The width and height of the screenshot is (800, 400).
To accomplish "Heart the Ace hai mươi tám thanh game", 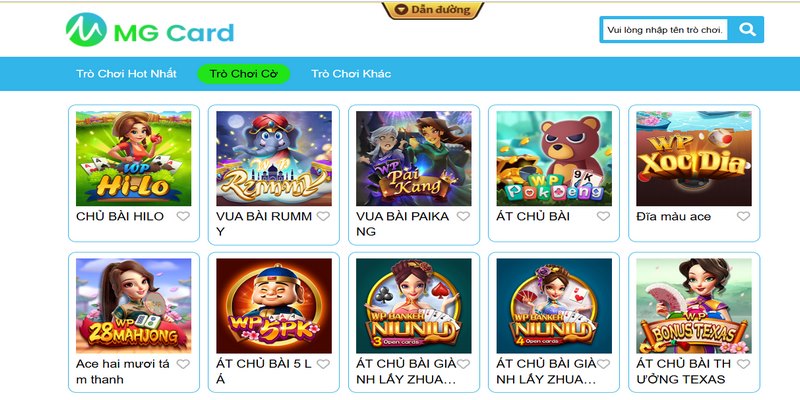I will tap(183, 364).
